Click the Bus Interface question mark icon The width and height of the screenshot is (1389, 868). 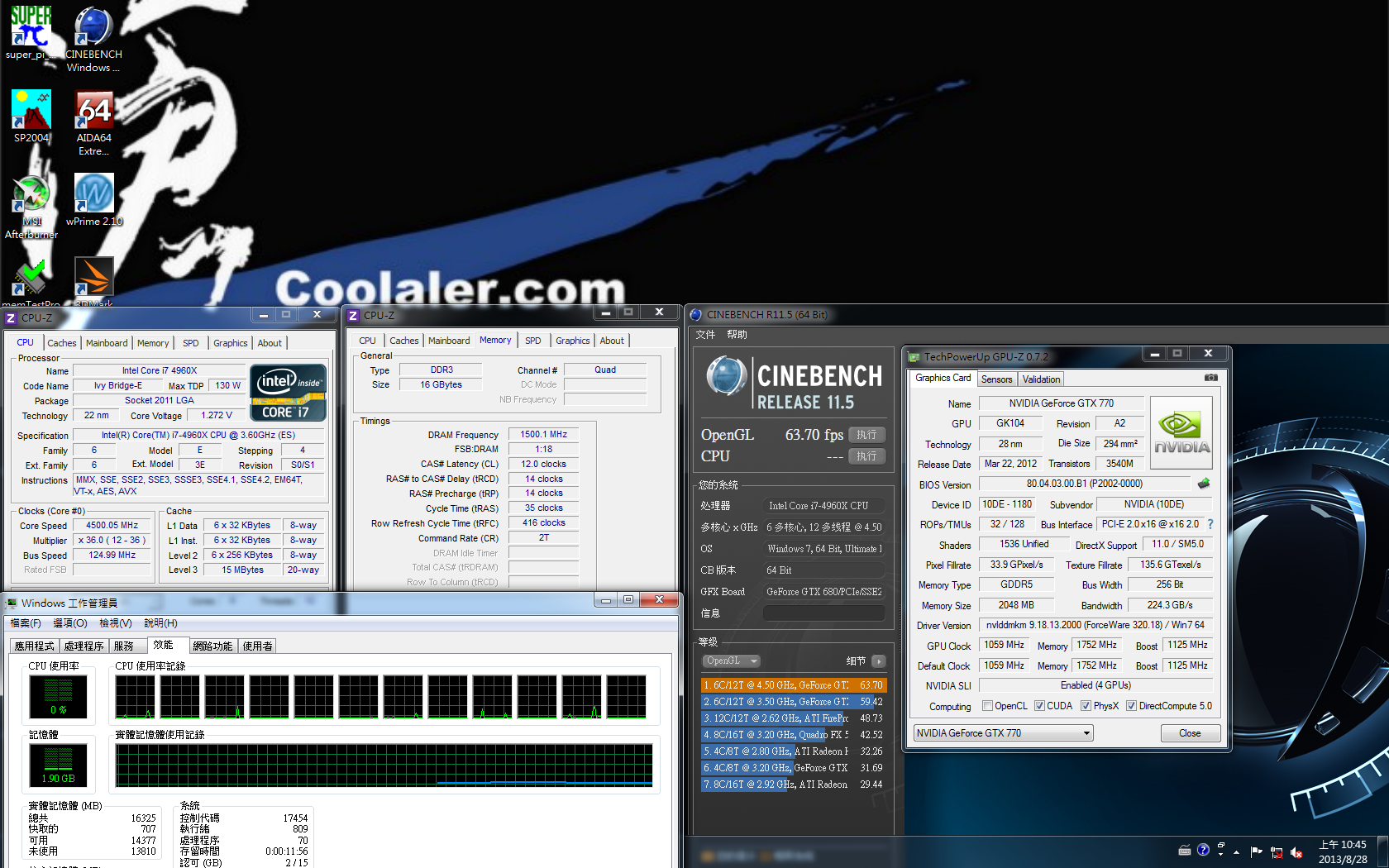coord(1210,524)
